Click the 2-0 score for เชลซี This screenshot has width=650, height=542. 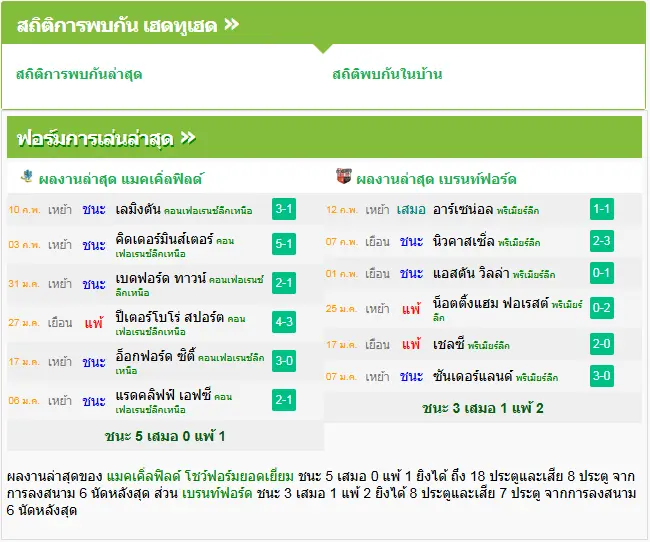602,344
